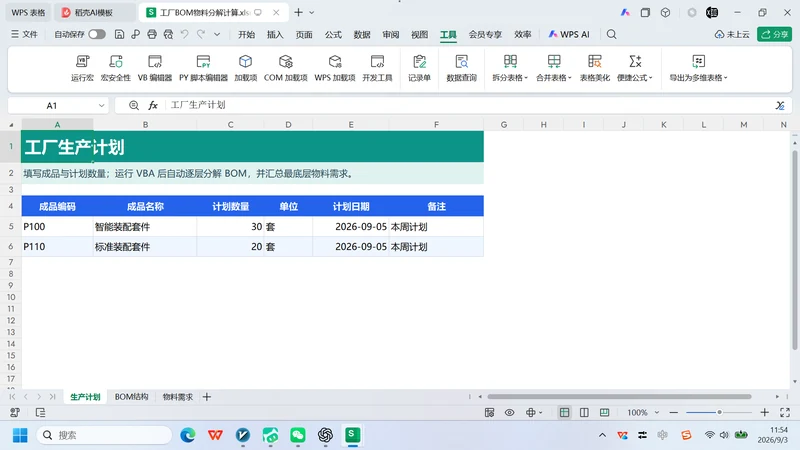Apply 表格美化 table beautify
800x450 pixels.
594,68
